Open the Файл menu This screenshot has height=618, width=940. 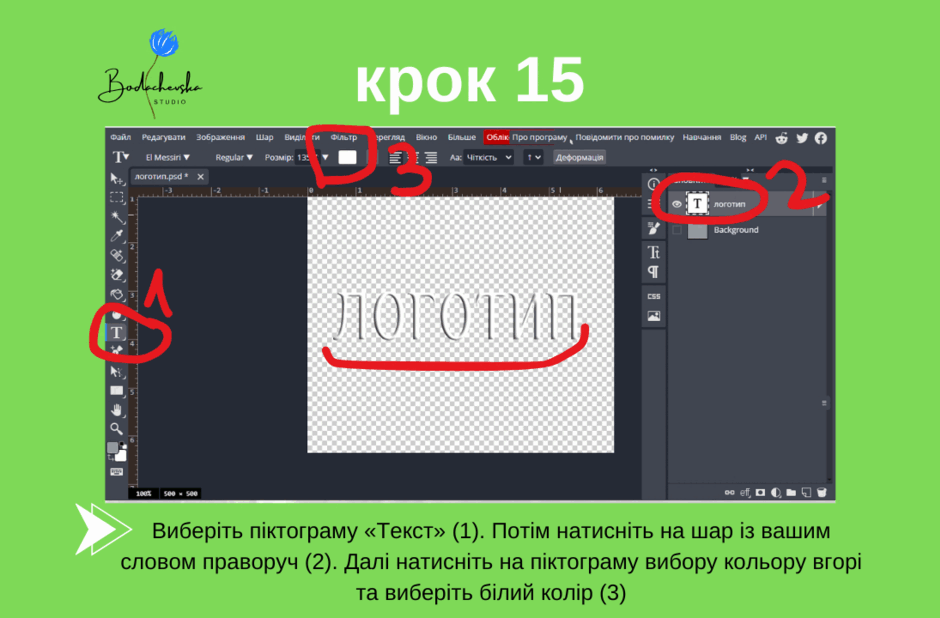tap(120, 137)
